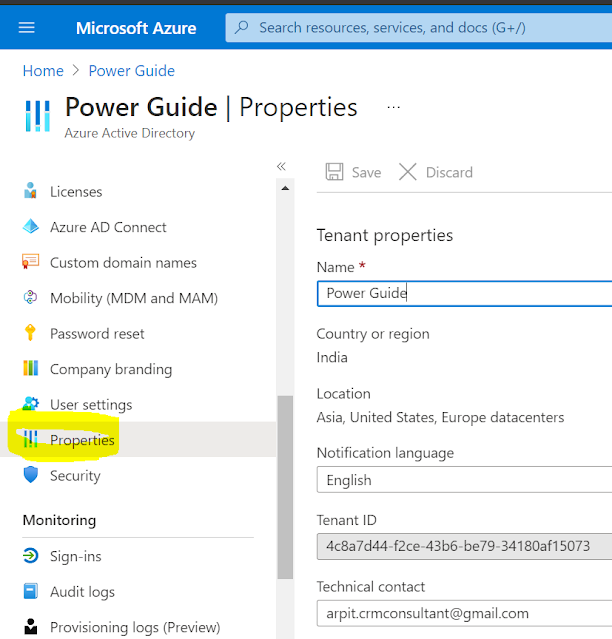Click the Sign-ins arrow icon
The height and width of the screenshot is (639, 612).
click(x=31, y=555)
